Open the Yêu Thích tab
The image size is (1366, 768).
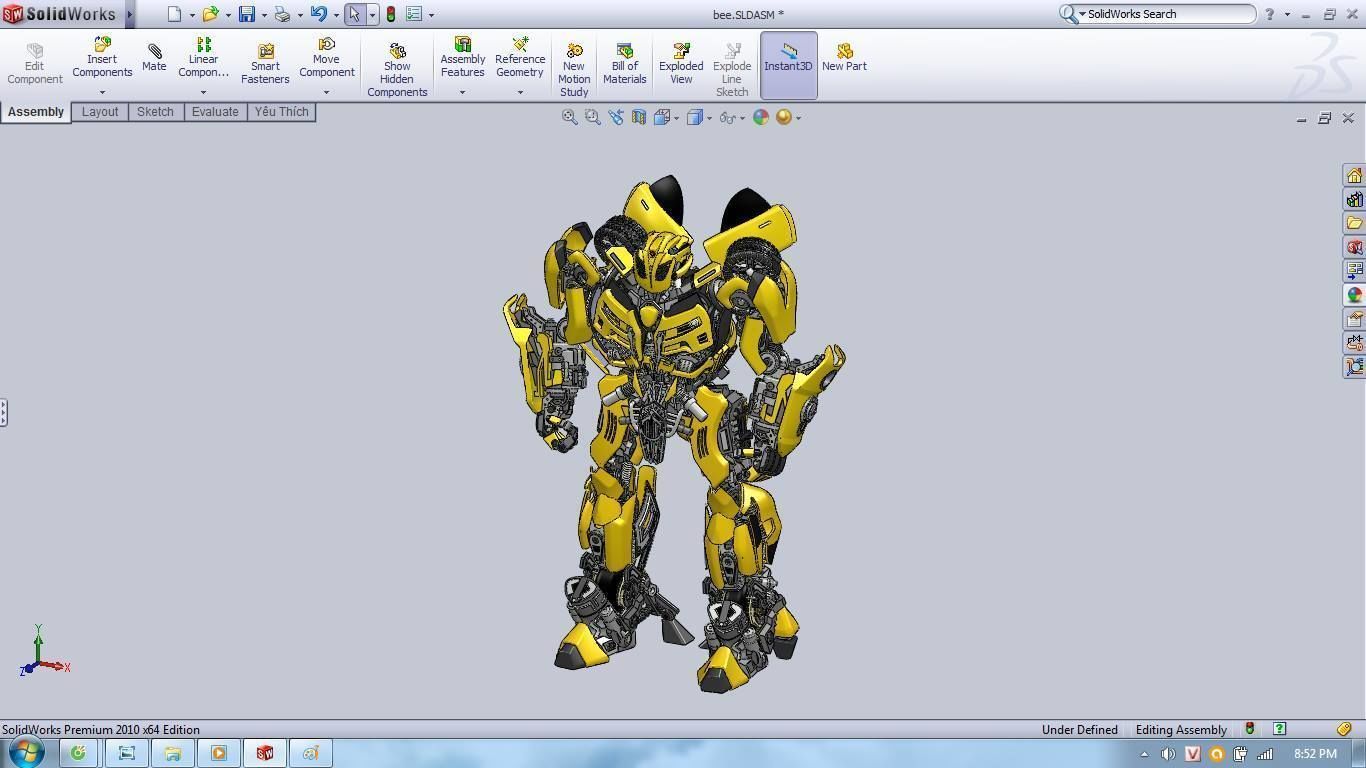pyautogui.click(x=281, y=112)
